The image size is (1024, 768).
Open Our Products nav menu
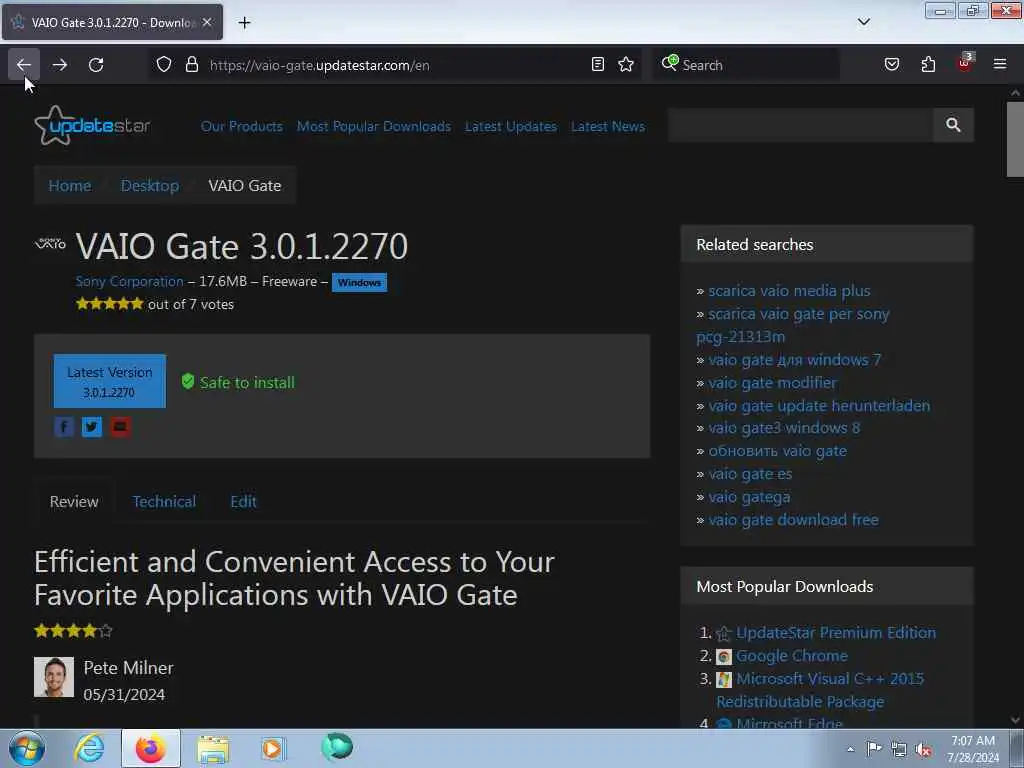coord(242,126)
